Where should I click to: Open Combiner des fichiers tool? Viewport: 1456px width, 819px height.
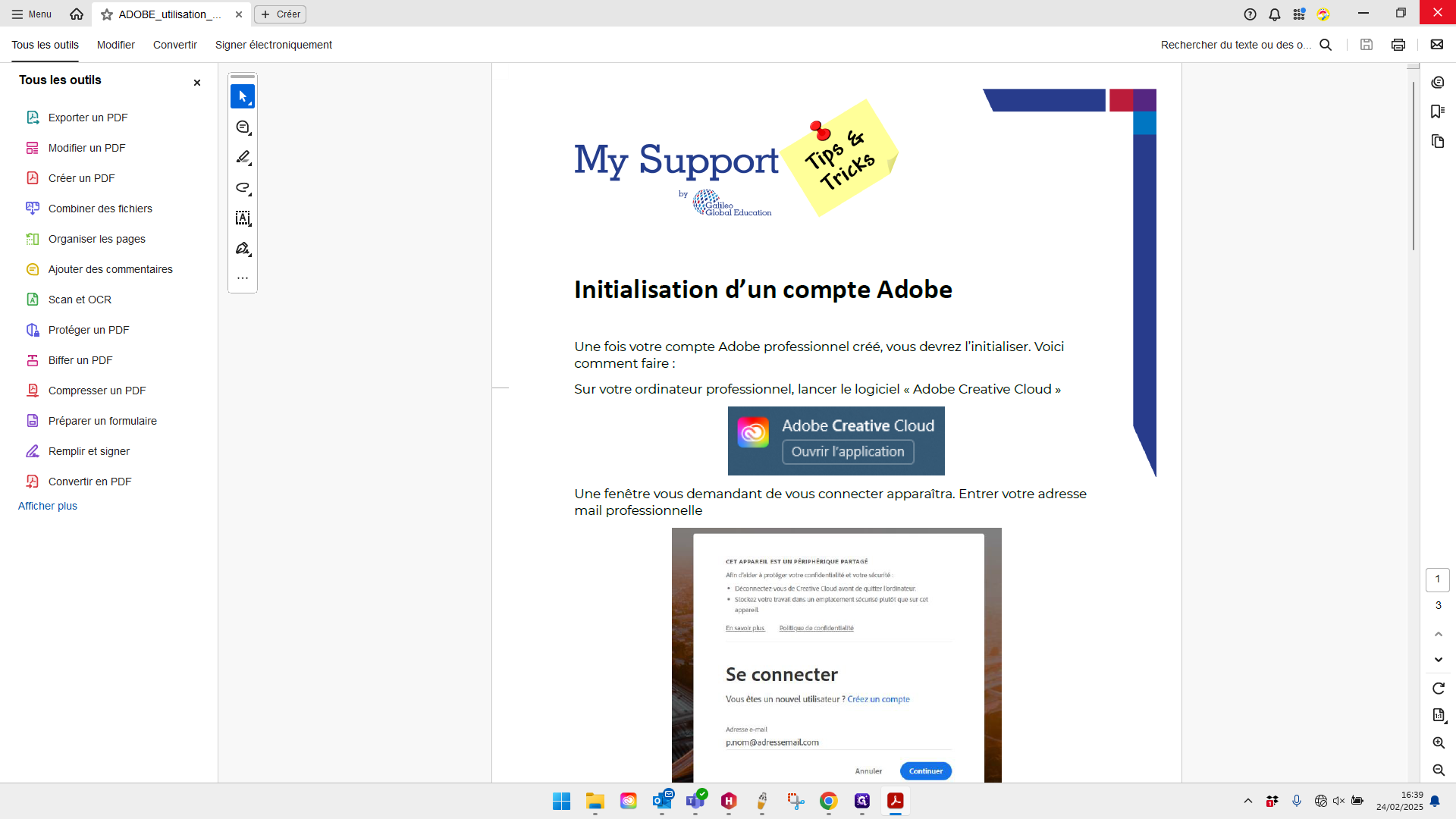tap(100, 209)
